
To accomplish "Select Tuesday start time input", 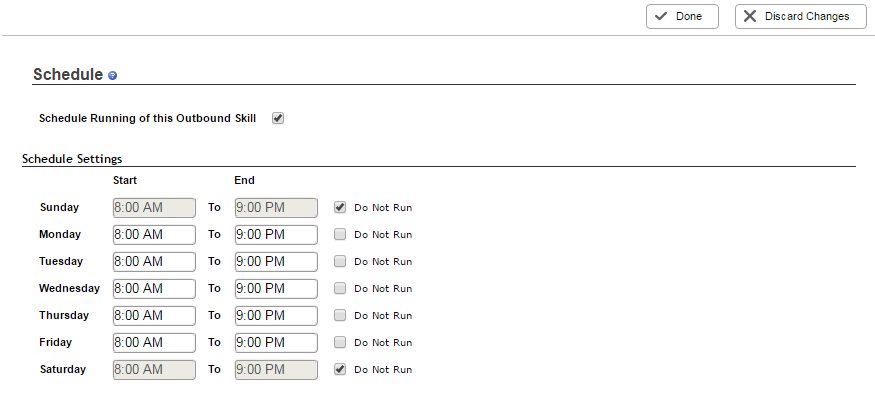I will pos(154,261).
